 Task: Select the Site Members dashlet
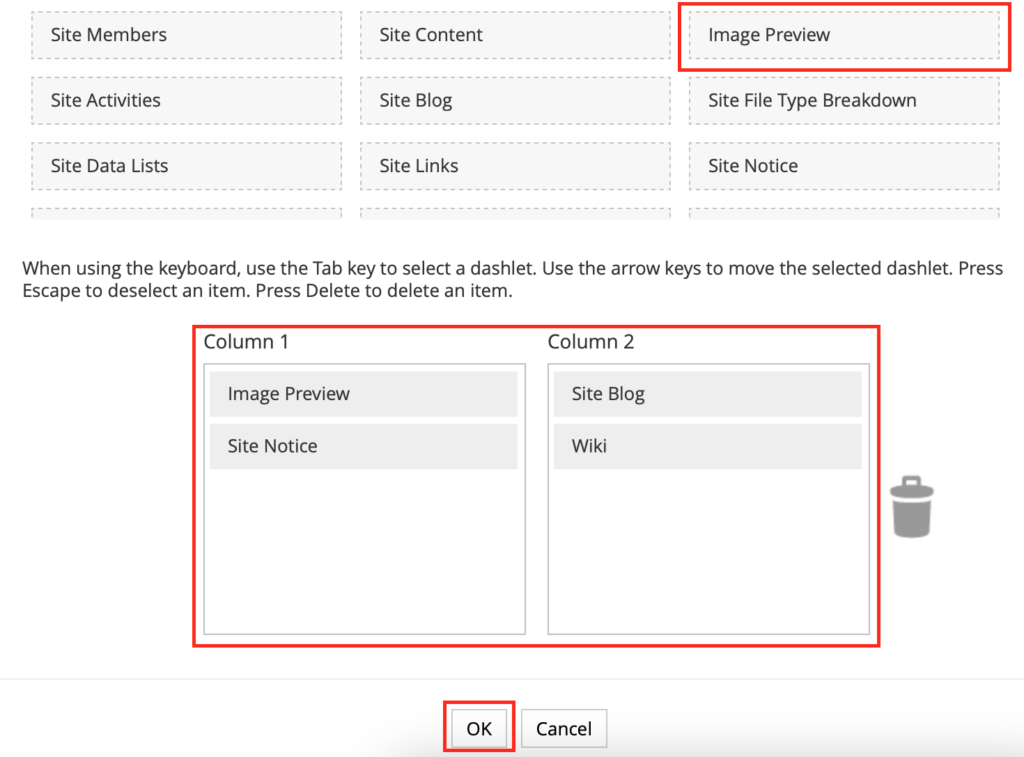pyautogui.click(x=186, y=35)
